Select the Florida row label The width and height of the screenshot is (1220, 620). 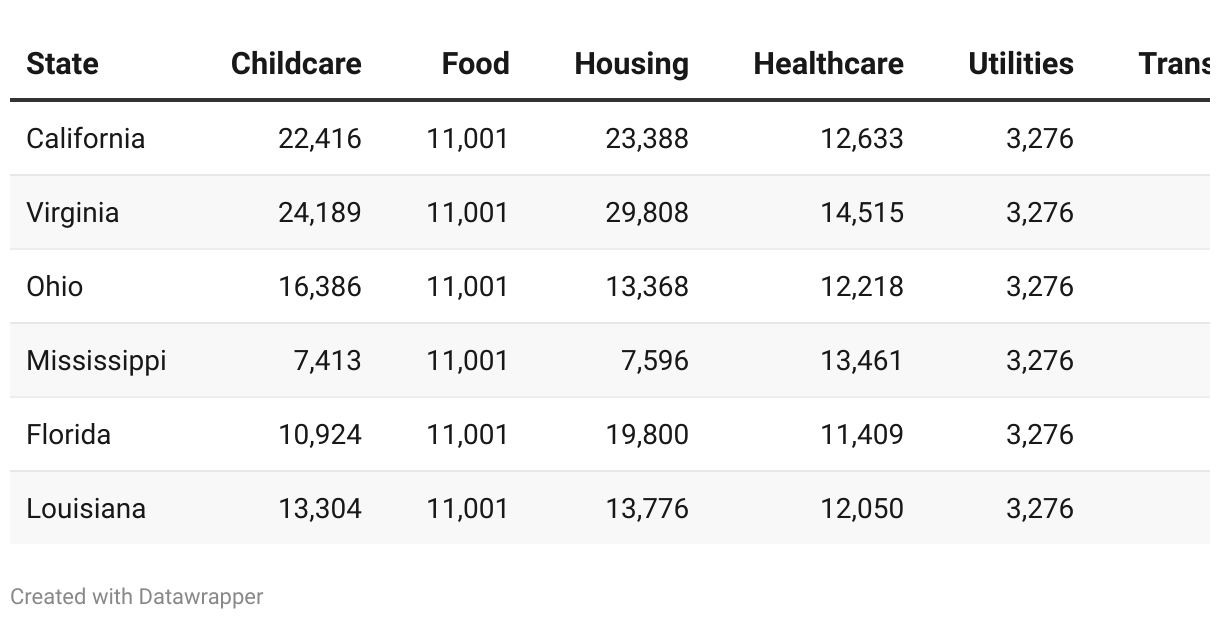(x=68, y=434)
